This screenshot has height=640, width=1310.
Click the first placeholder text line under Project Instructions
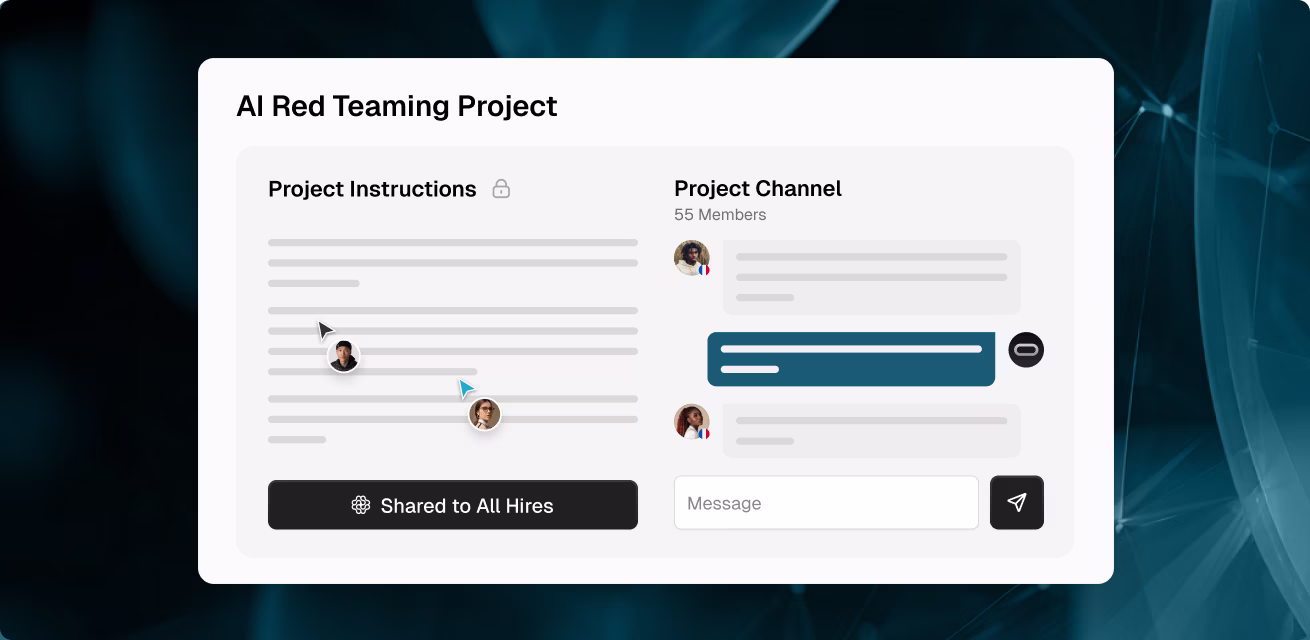(x=452, y=242)
